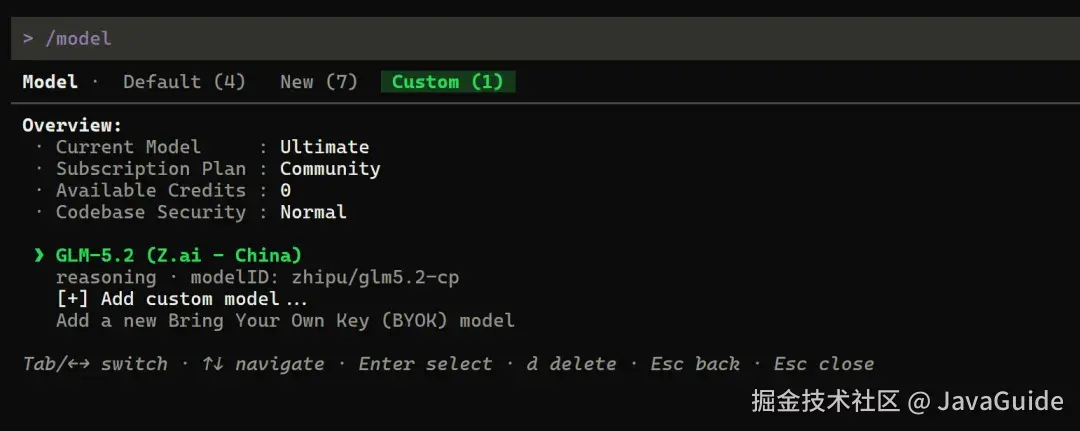Click the Tab/←→ switch hint
Screen dimensions: 1080x431
coord(95,364)
